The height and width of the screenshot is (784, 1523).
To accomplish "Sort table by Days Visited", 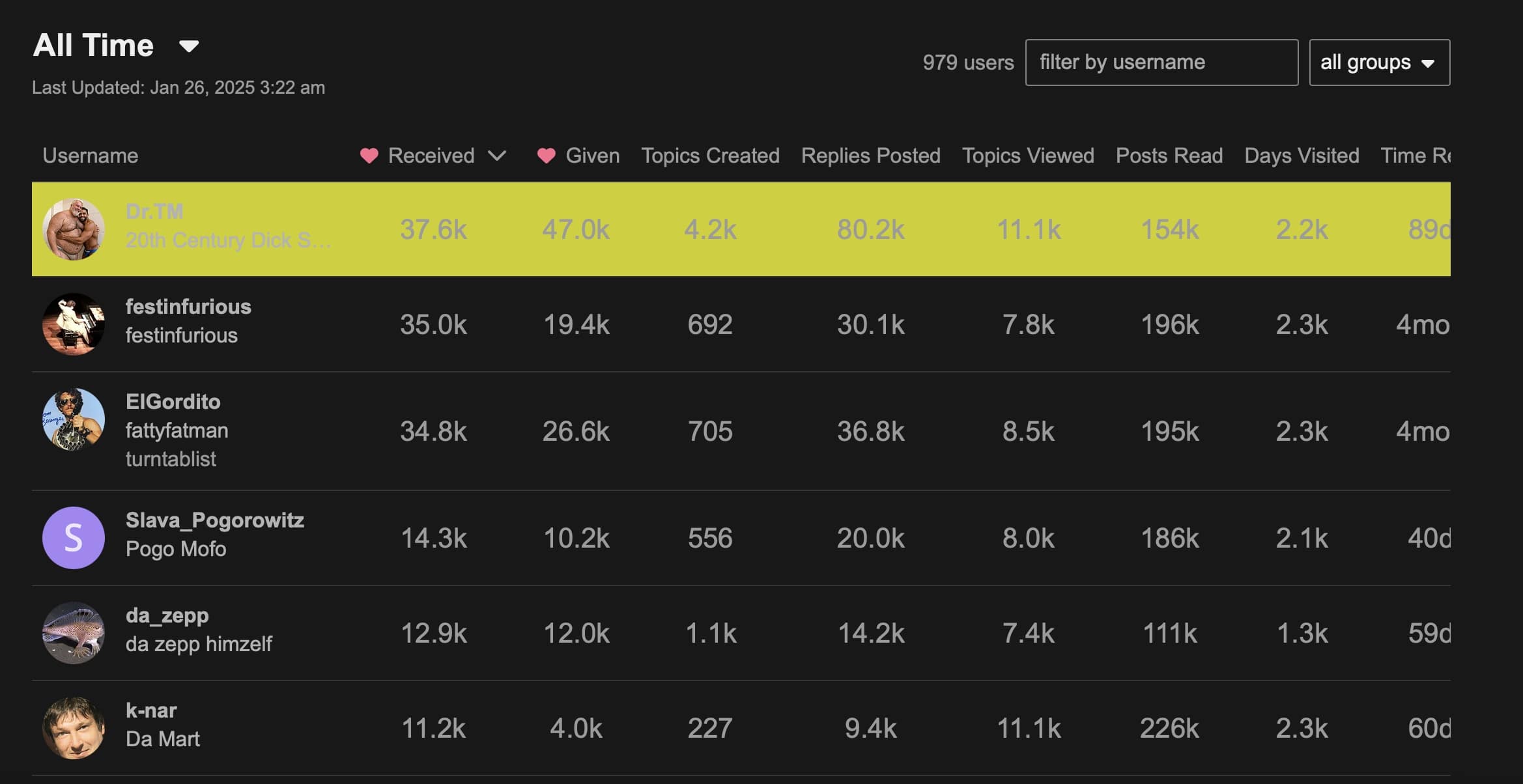I will point(1302,156).
